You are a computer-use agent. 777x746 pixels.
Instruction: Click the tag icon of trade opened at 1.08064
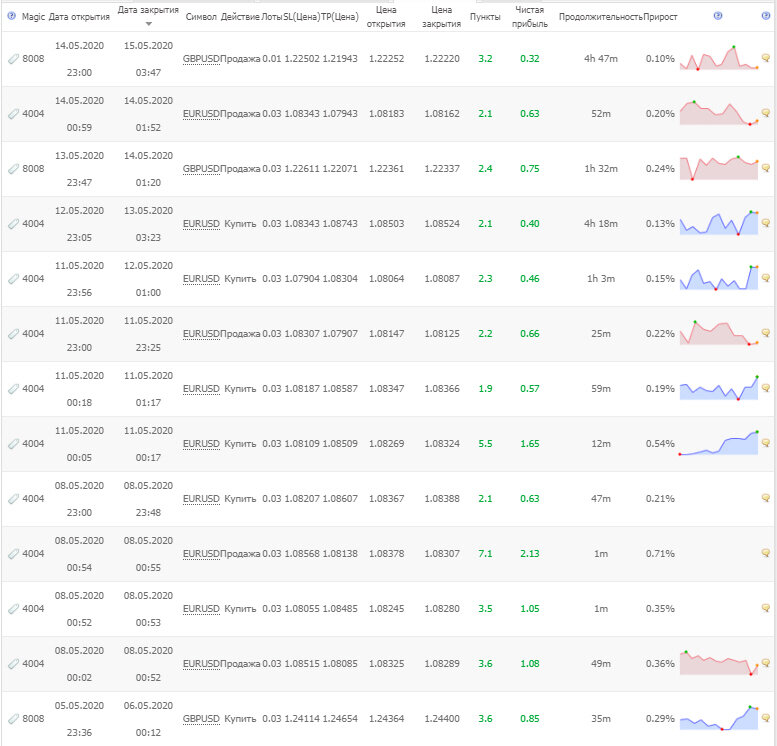tap(13, 279)
